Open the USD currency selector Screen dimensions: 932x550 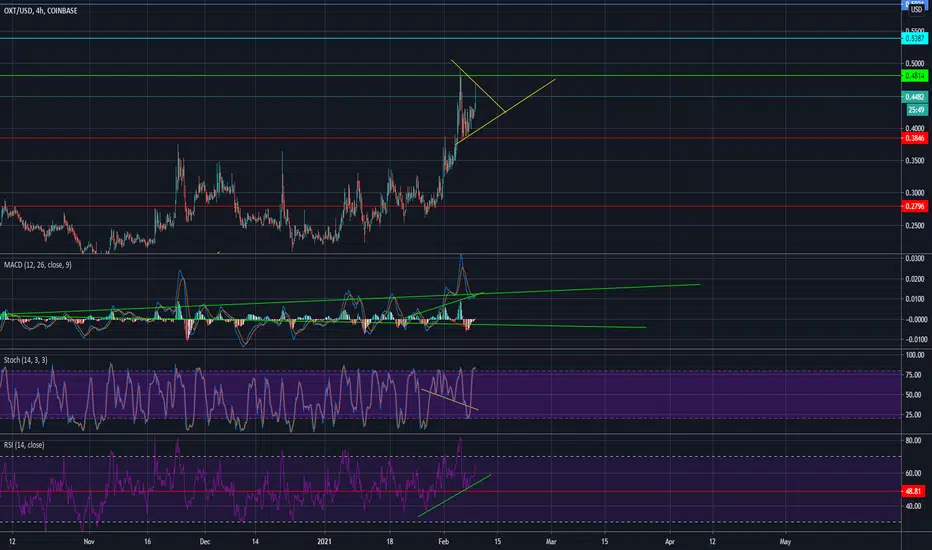[x=916, y=10]
